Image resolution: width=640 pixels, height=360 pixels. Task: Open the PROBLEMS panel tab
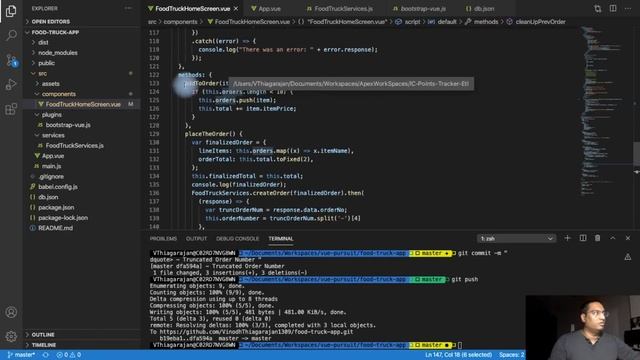point(163,238)
